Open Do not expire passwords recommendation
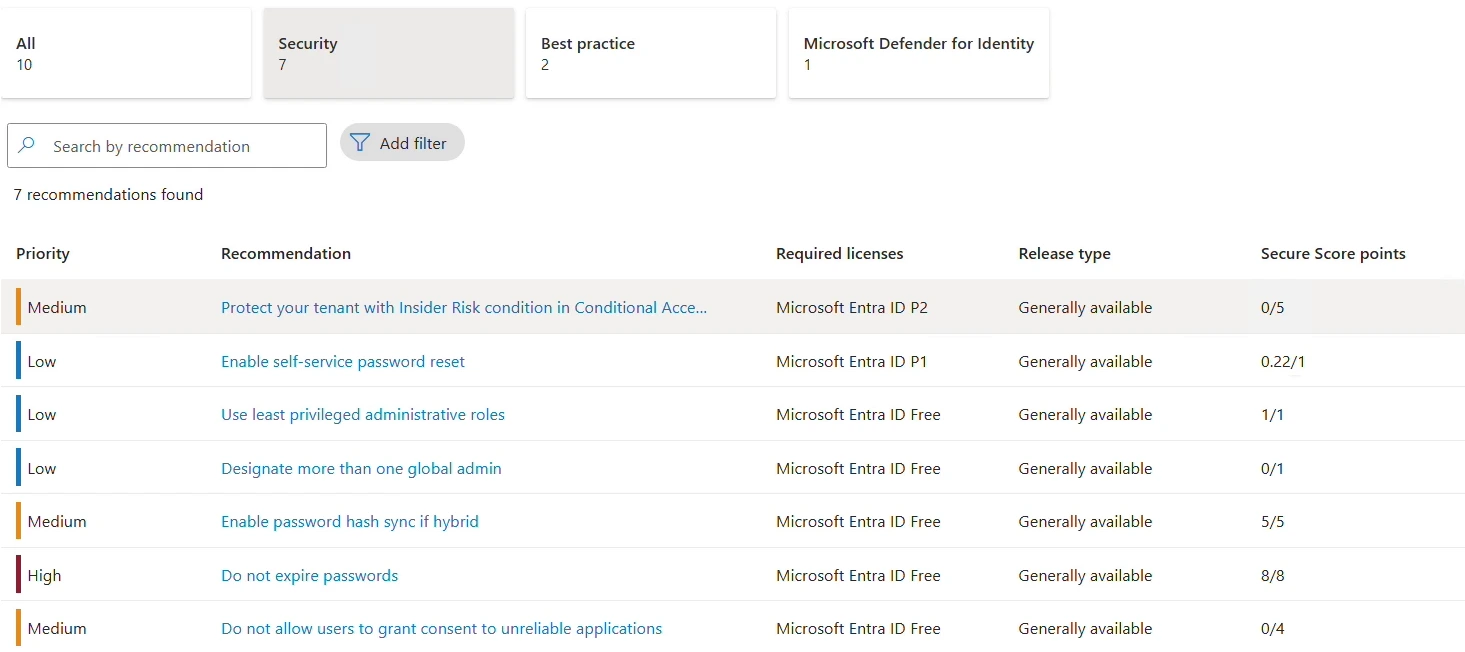The height and width of the screenshot is (652, 1465). pos(309,575)
